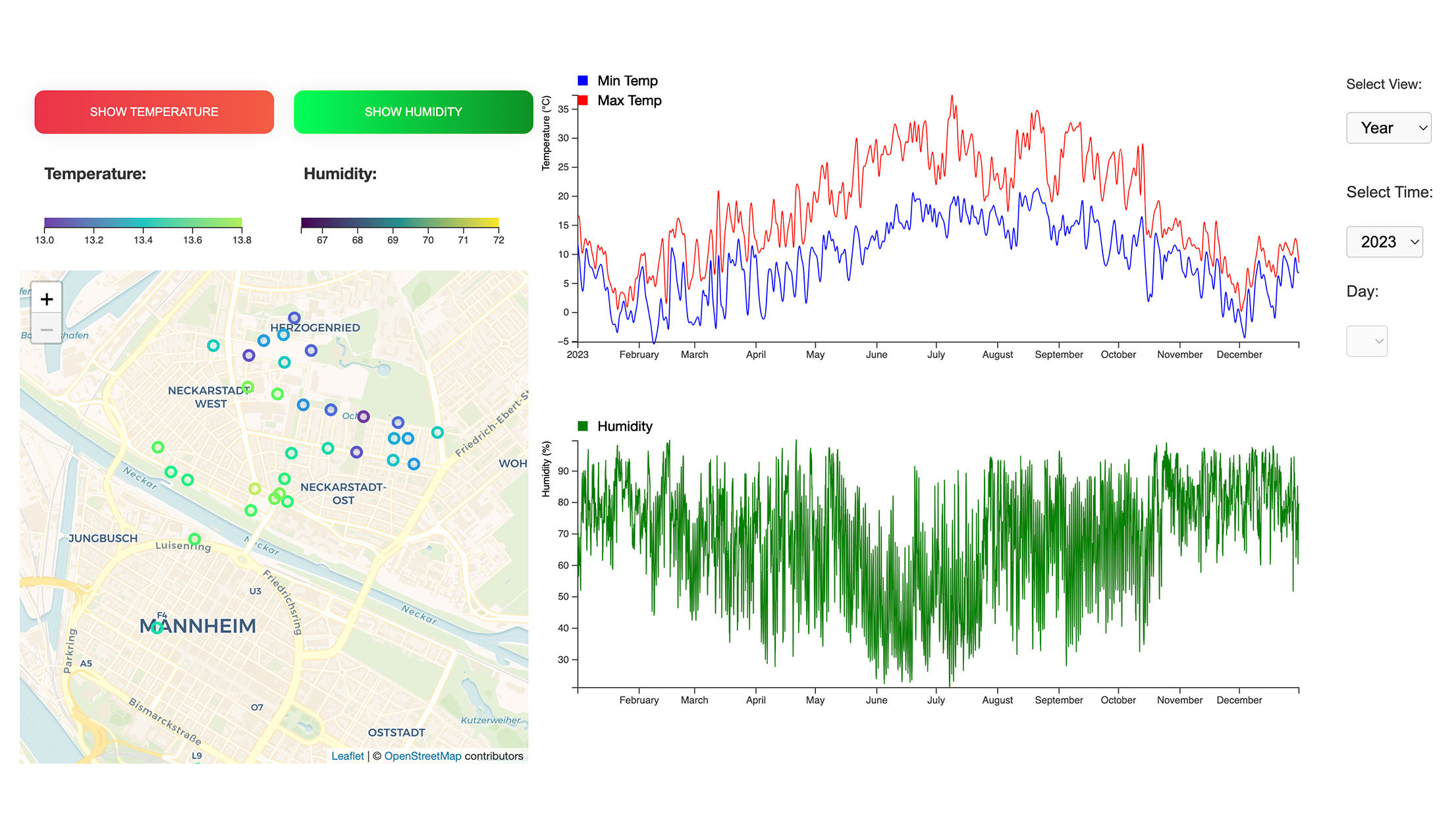Open the Select View Year dropdown
Screen dimensions: 1456x819
[x=1388, y=127]
